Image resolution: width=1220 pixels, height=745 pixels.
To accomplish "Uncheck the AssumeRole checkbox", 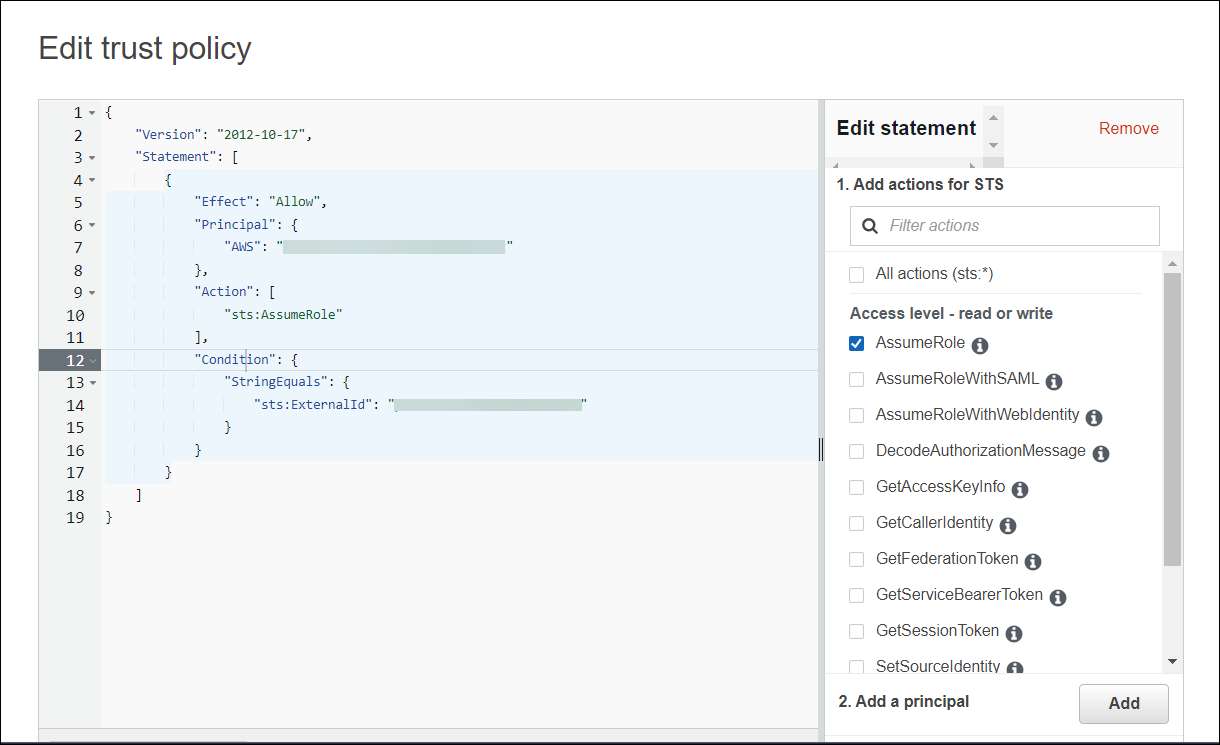I will click(x=856, y=343).
